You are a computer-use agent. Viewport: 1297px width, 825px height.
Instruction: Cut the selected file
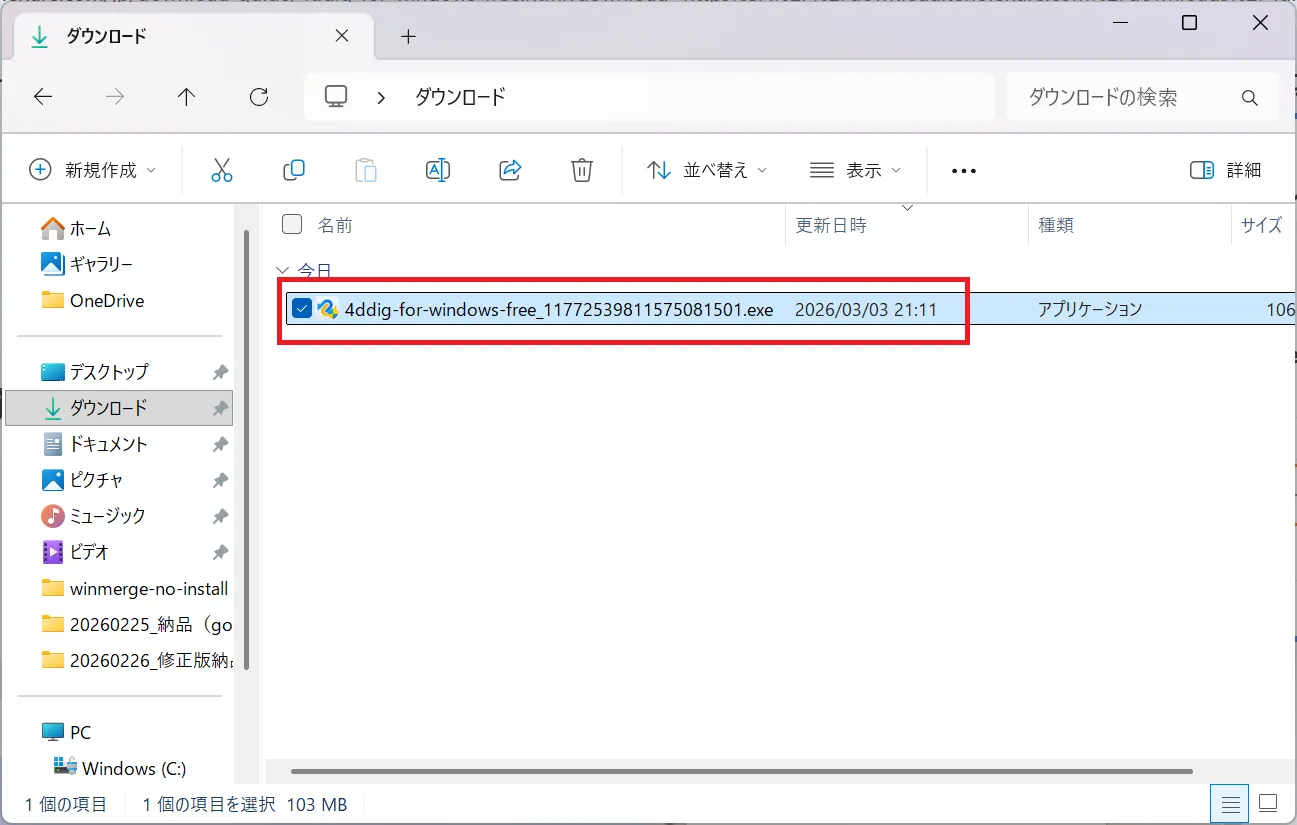point(222,170)
